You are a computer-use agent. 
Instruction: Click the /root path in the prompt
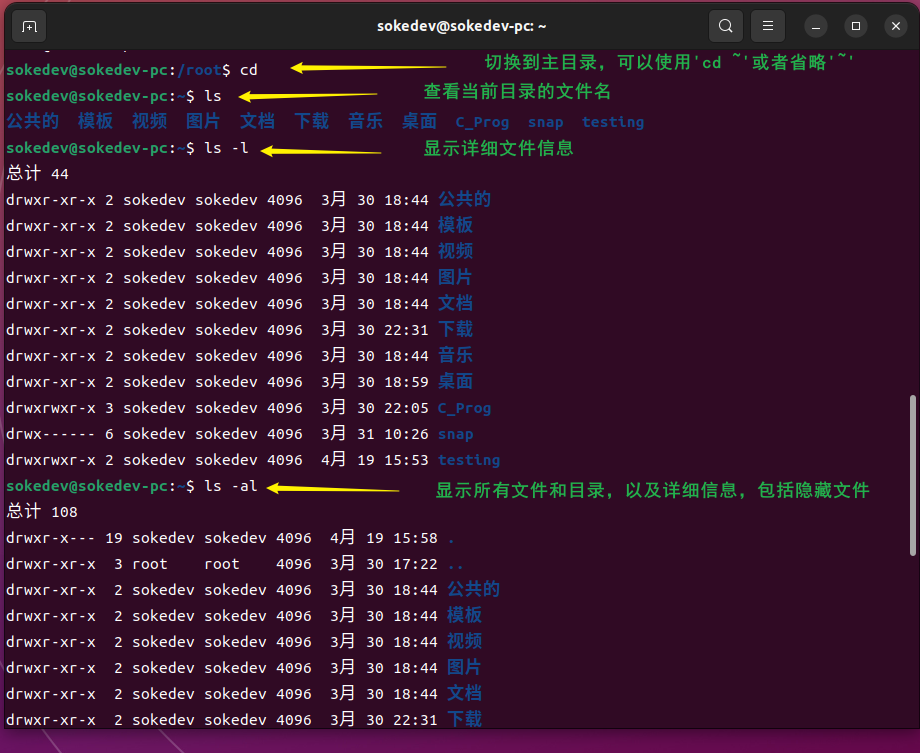[x=199, y=70]
